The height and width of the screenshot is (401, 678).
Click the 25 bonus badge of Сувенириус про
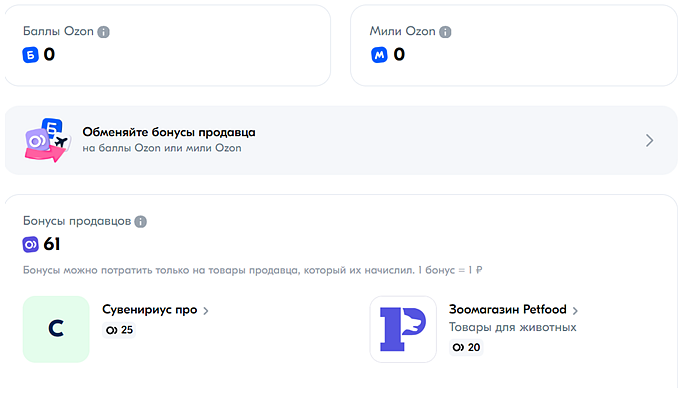click(119, 330)
